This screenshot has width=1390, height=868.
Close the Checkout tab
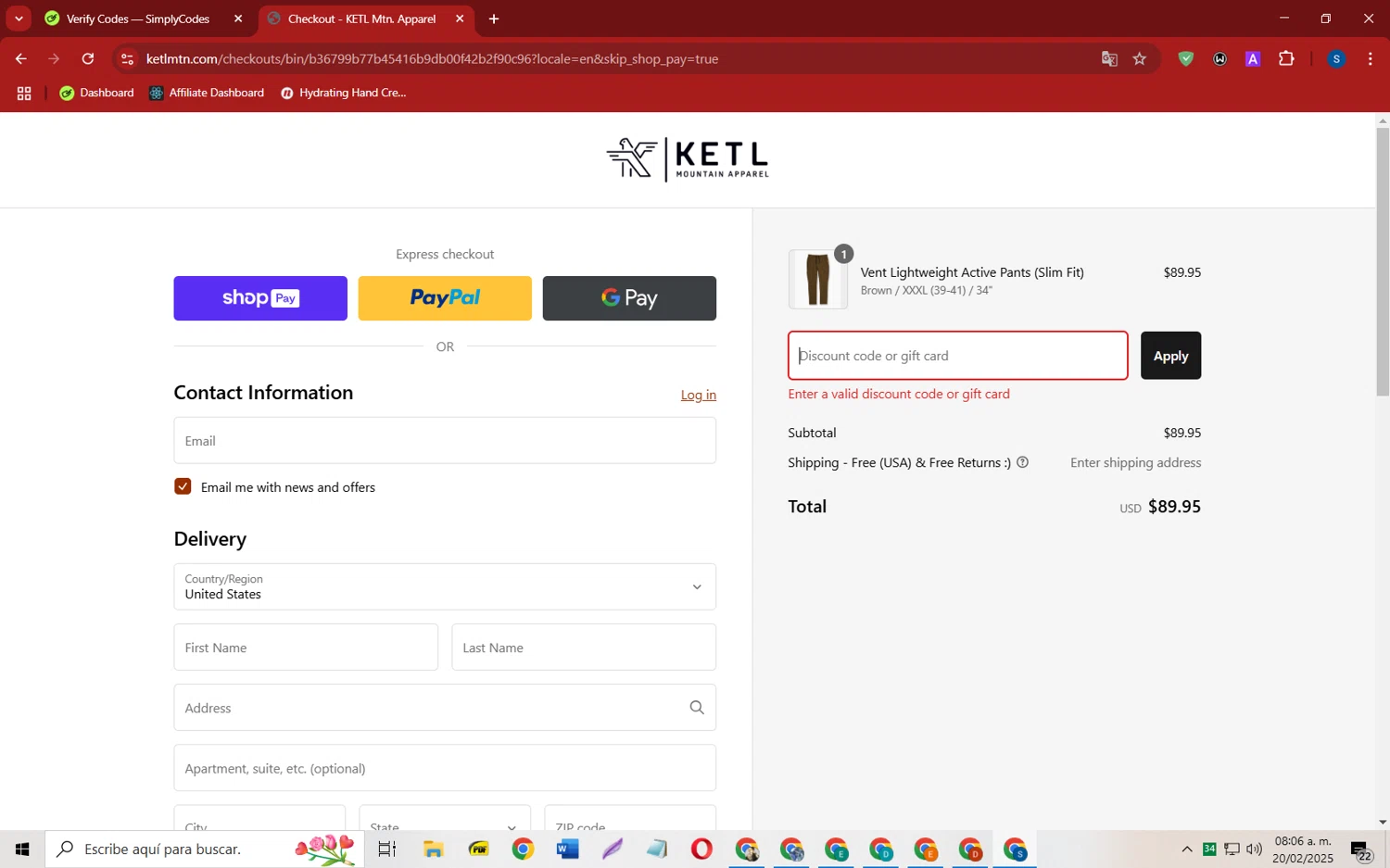click(x=460, y=19)
